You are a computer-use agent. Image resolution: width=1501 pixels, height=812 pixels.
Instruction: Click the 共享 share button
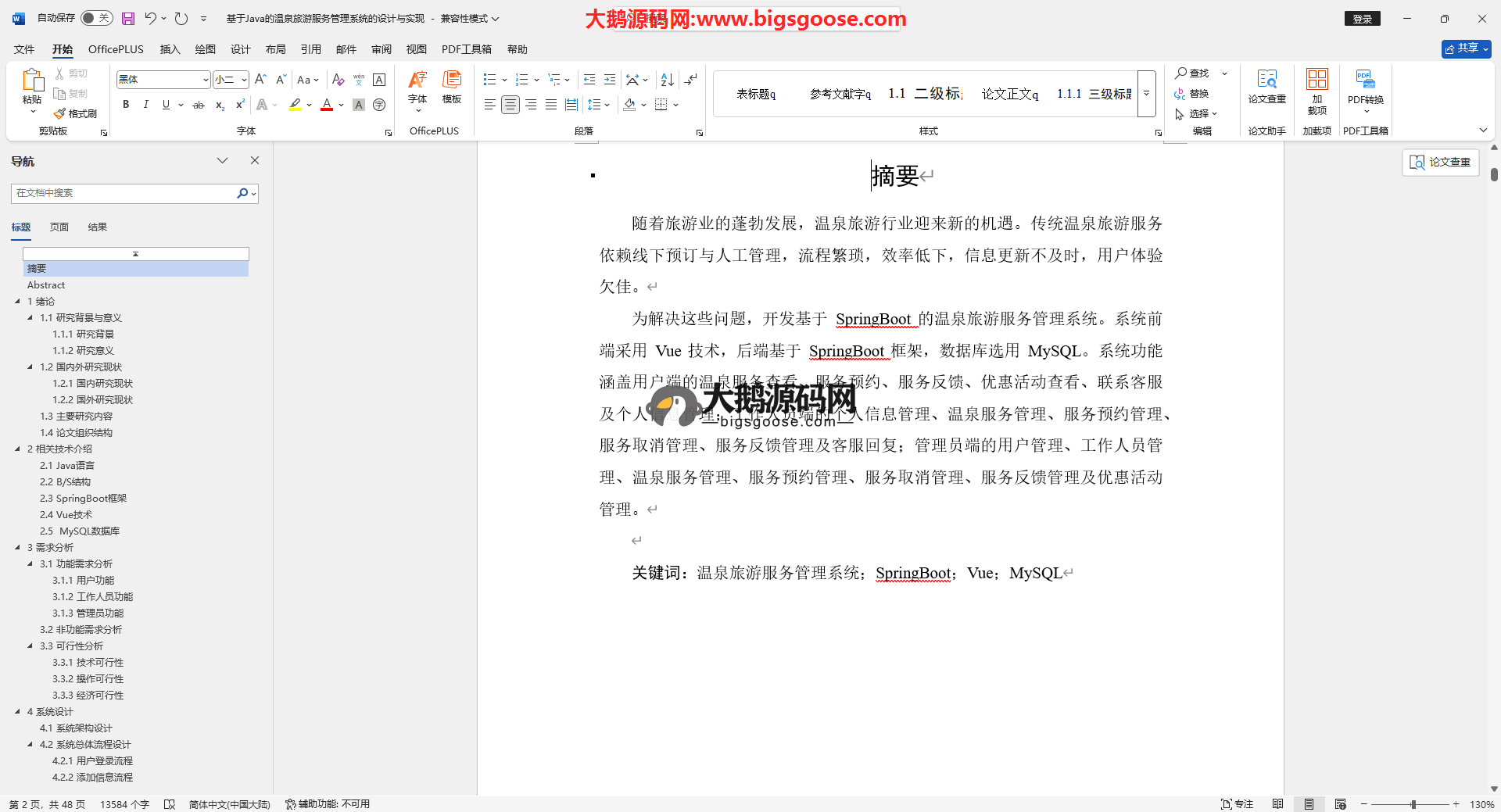1466,48
